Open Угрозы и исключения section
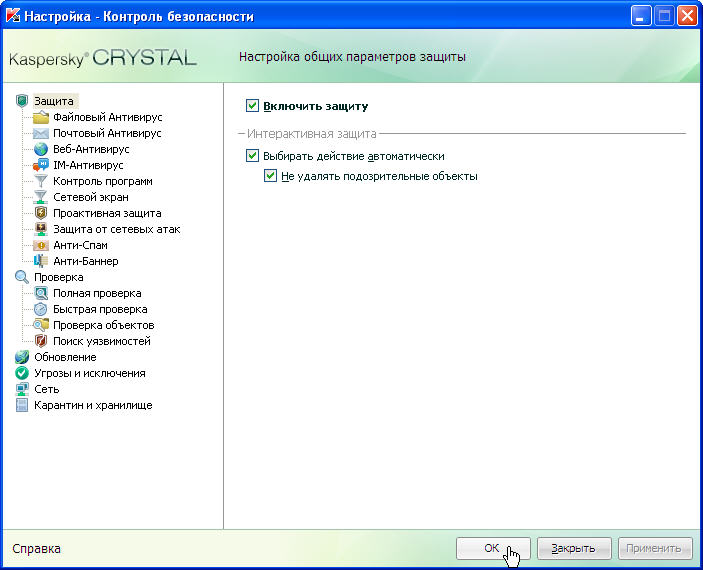 pos(90,373)
